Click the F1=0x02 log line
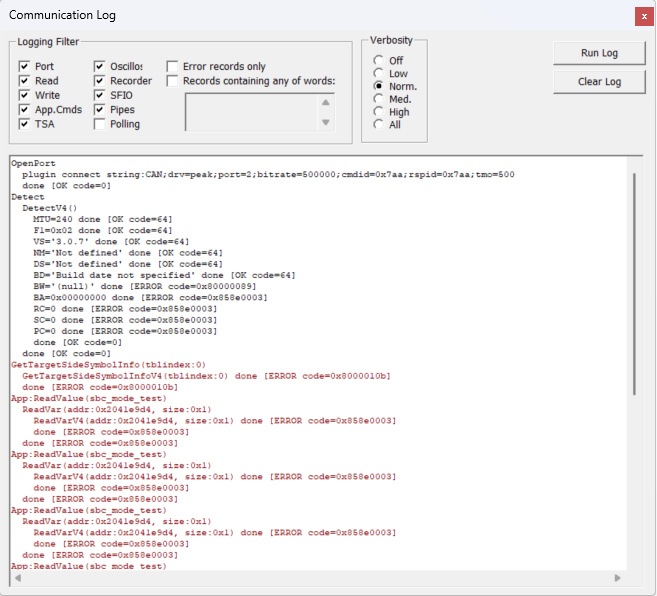Screen dimensions: 657x596 [103, 231]
